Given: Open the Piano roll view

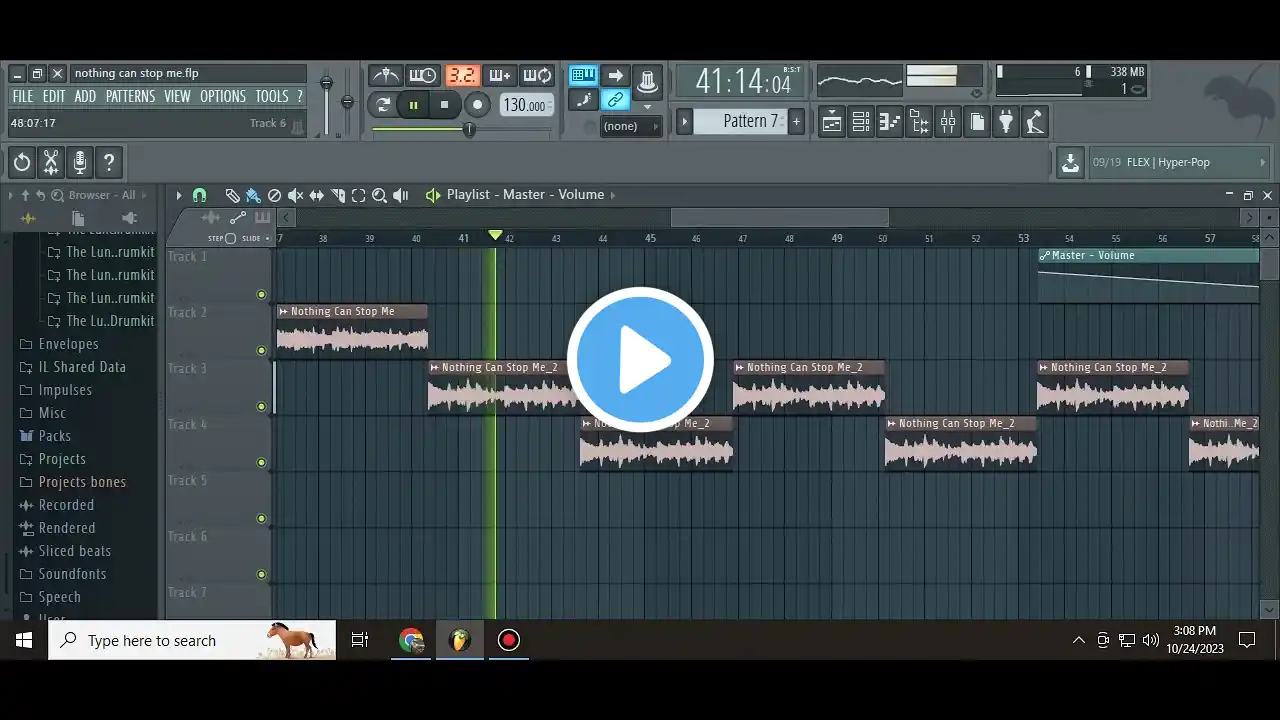Looking at the screenshot, I should pyautogui.click(x=889, y=122).
